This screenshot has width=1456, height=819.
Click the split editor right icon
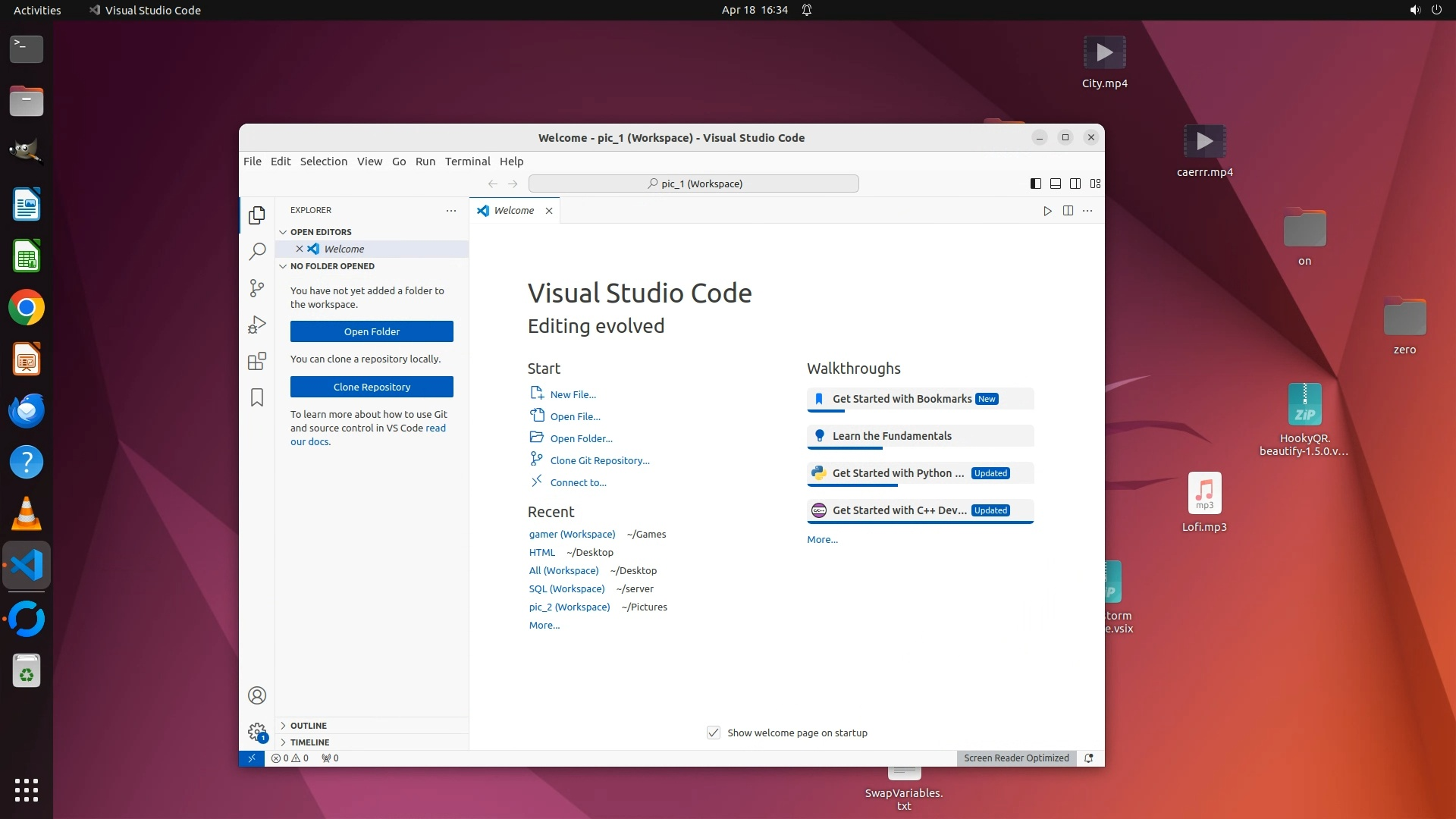tap(1068, 211)
